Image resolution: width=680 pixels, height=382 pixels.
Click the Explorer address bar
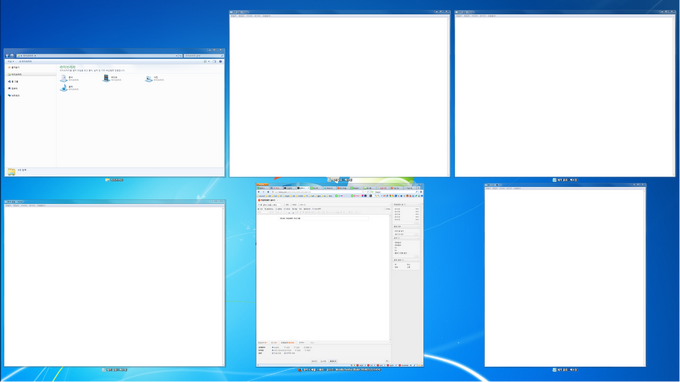pos(99,56)
